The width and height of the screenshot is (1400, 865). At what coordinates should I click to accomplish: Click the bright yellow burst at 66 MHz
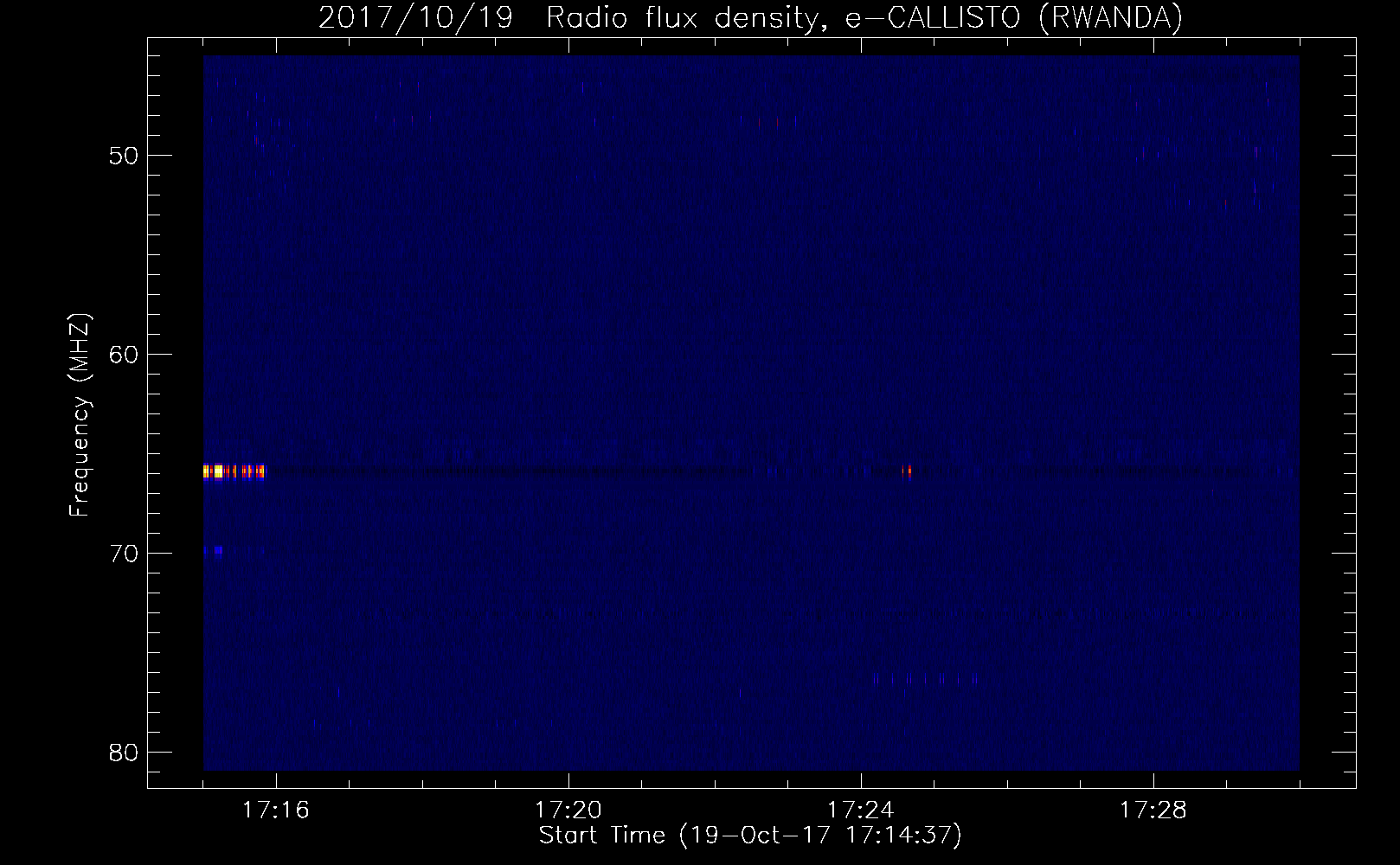234,471
